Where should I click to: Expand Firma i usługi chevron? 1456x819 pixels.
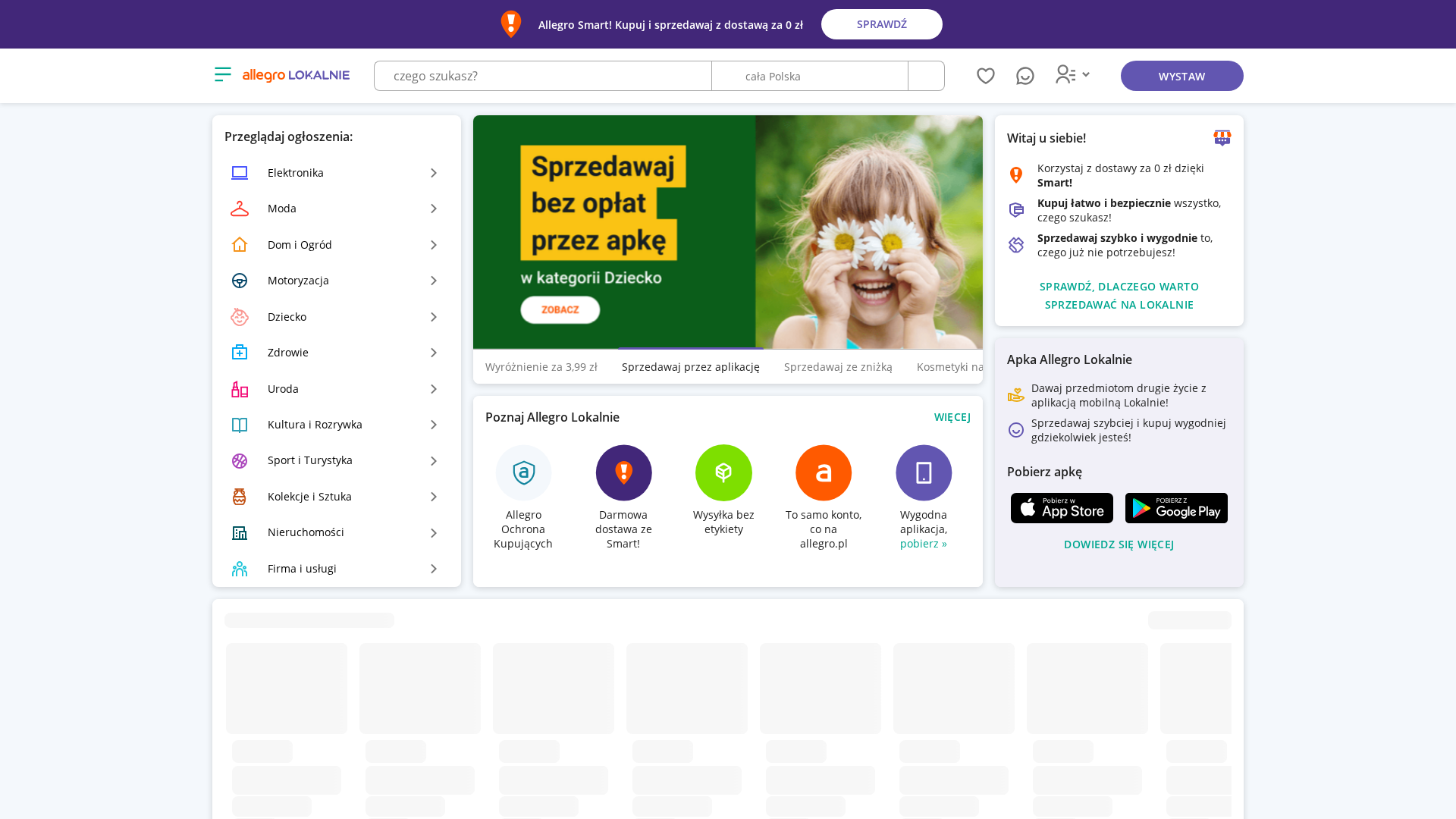[x=434, y=569]
